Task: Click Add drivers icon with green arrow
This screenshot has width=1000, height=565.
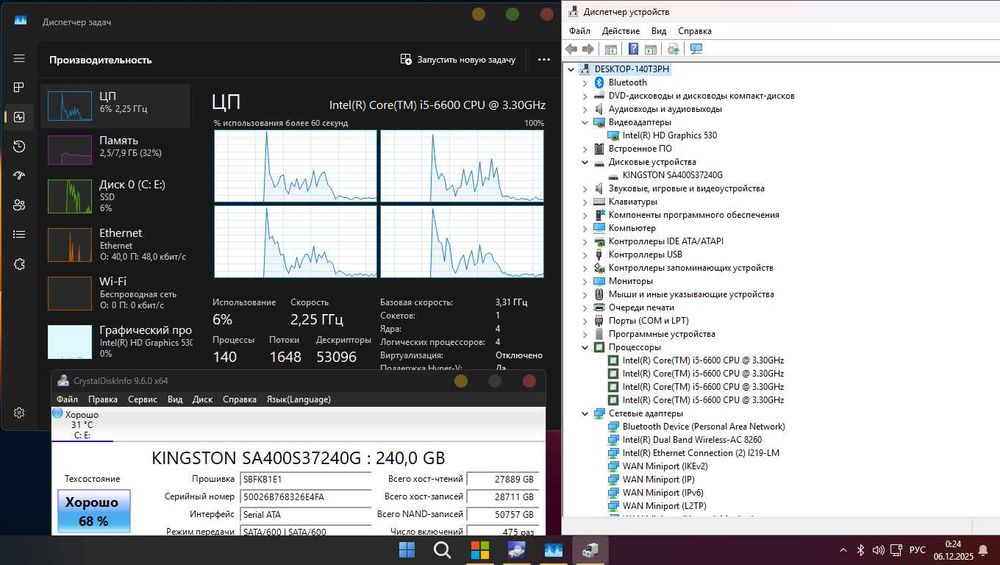Action: [x=673, y=49]
